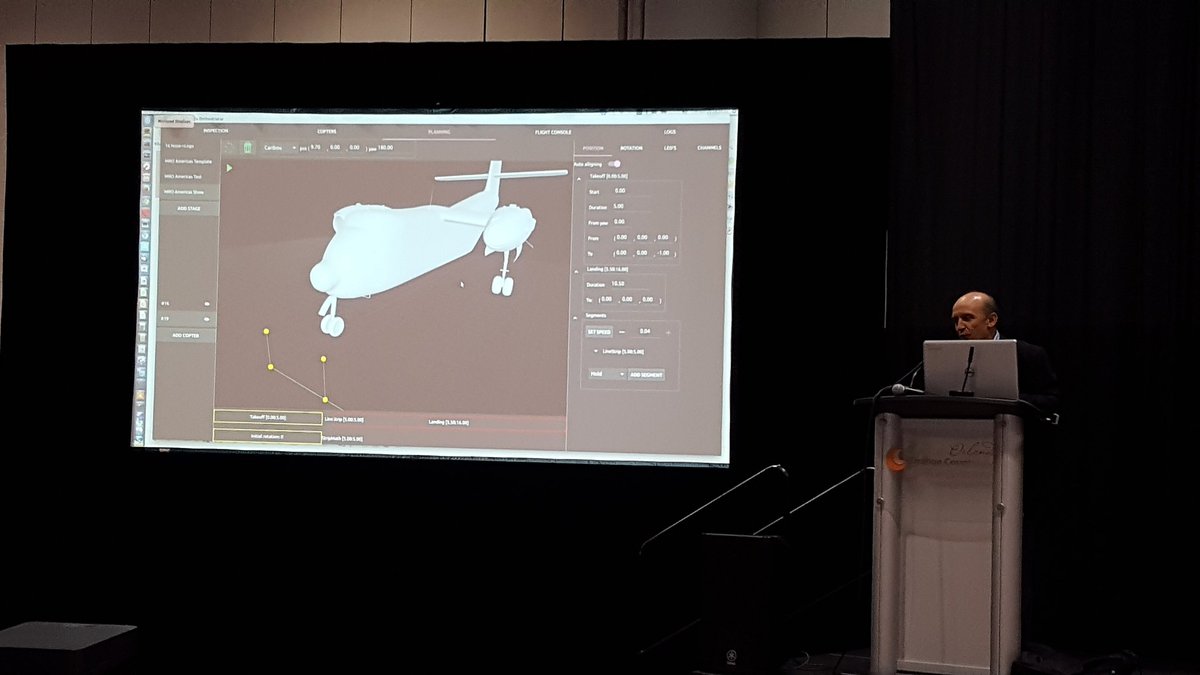Open the Hold segment type dropdown
This screenshot has width=1200, height=675.
pyautogui.click(x=607, y=374)
